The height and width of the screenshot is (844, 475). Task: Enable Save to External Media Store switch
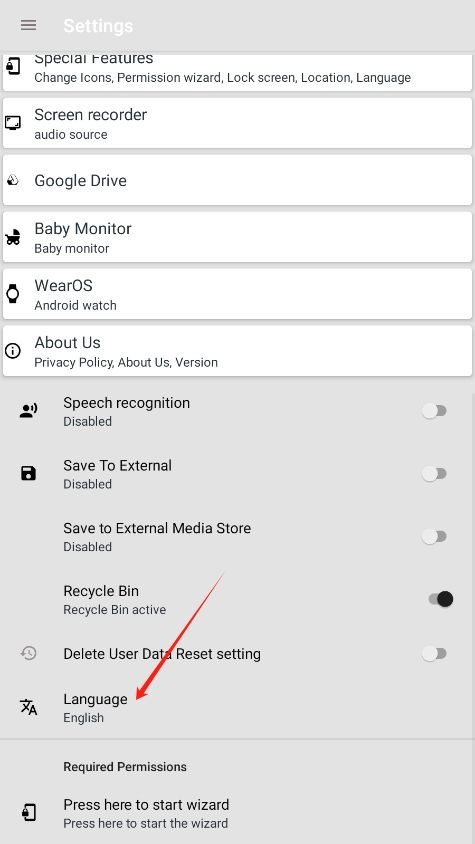[434, 537]
